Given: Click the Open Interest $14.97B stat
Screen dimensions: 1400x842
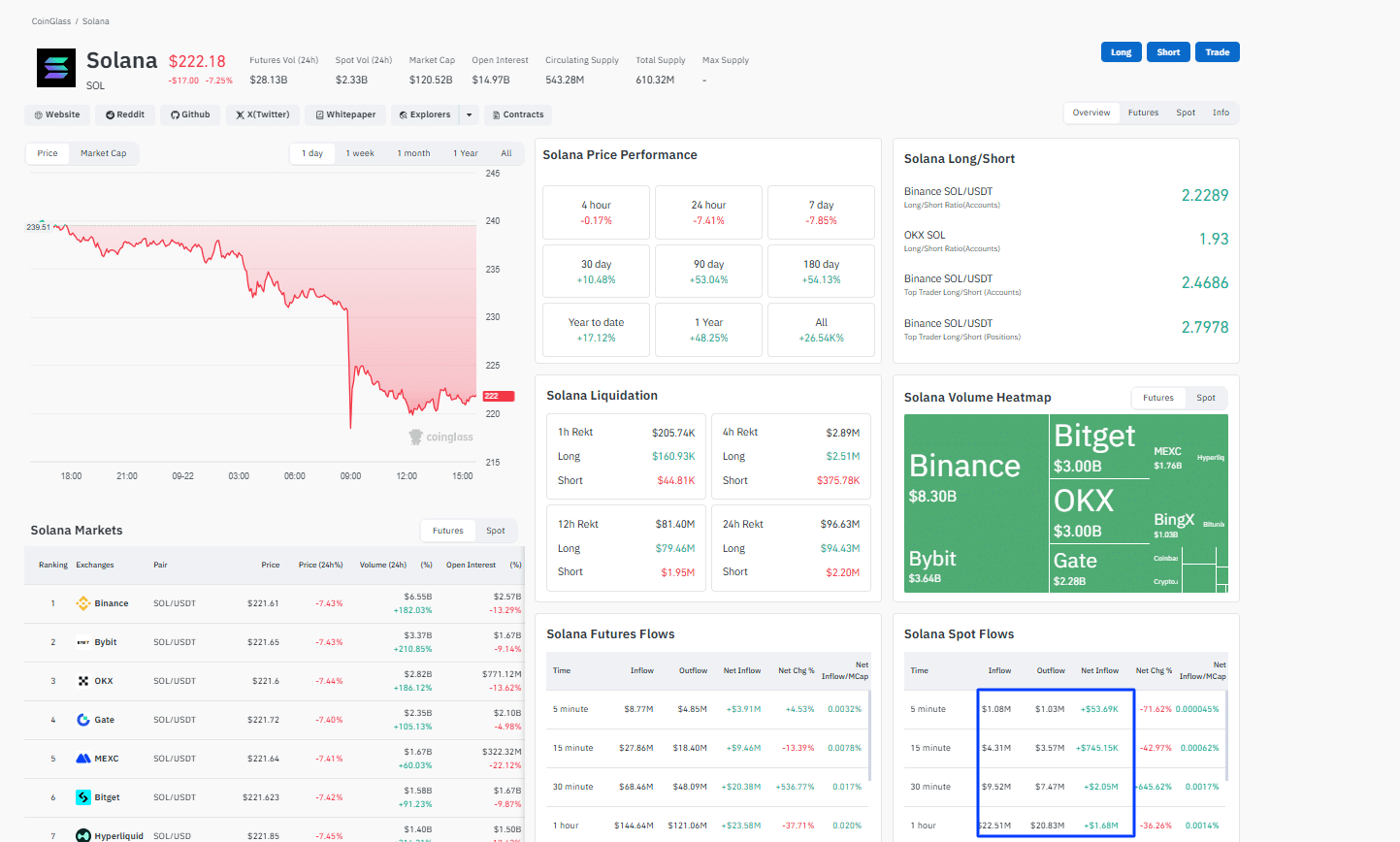Looking at the screenshot, I should [500, 70].
